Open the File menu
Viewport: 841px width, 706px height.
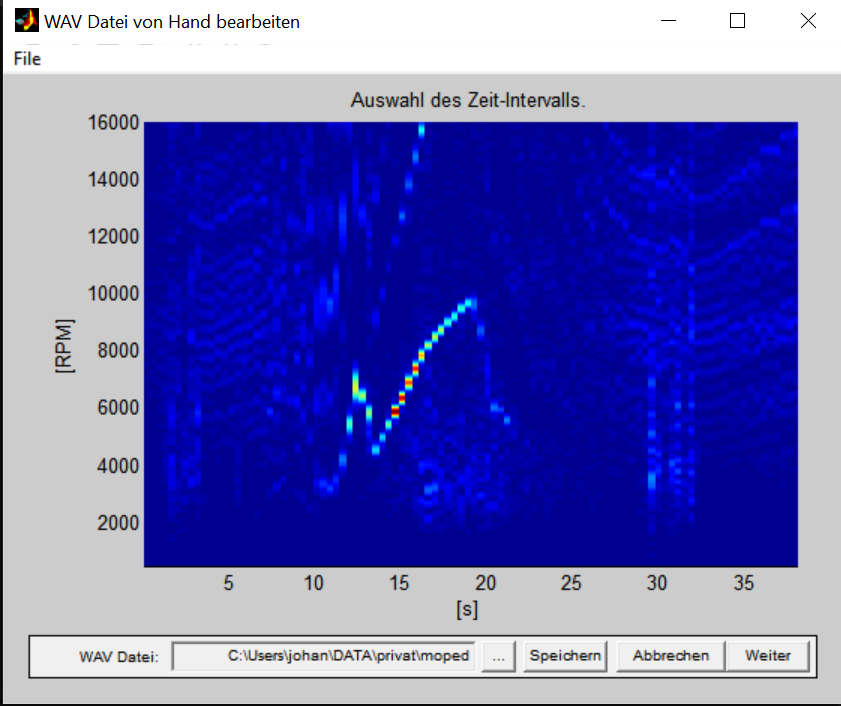point(27,58)
